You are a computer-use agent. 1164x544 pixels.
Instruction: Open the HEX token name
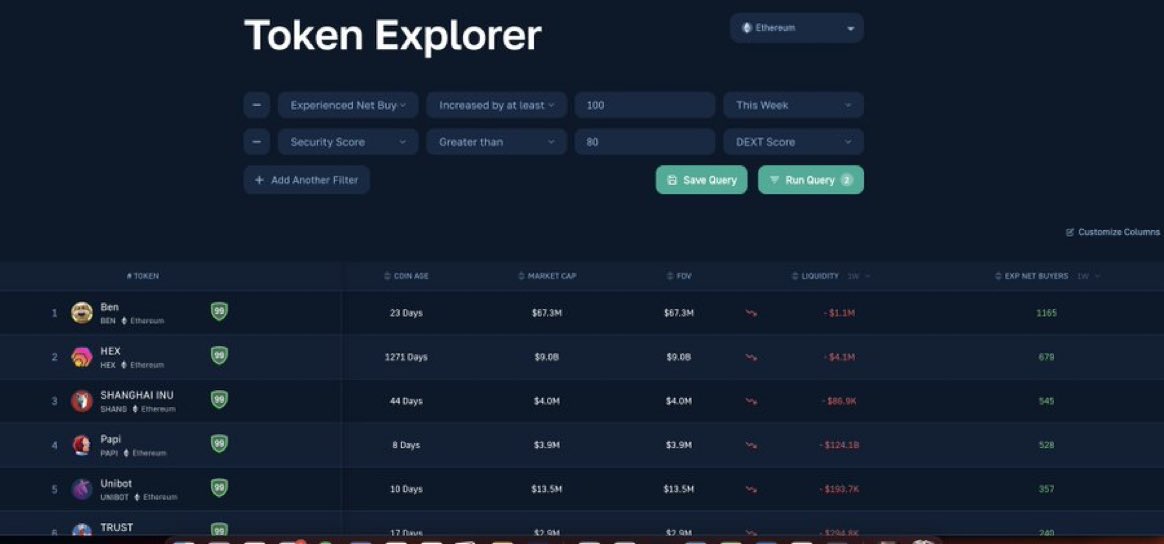point(110,351)
